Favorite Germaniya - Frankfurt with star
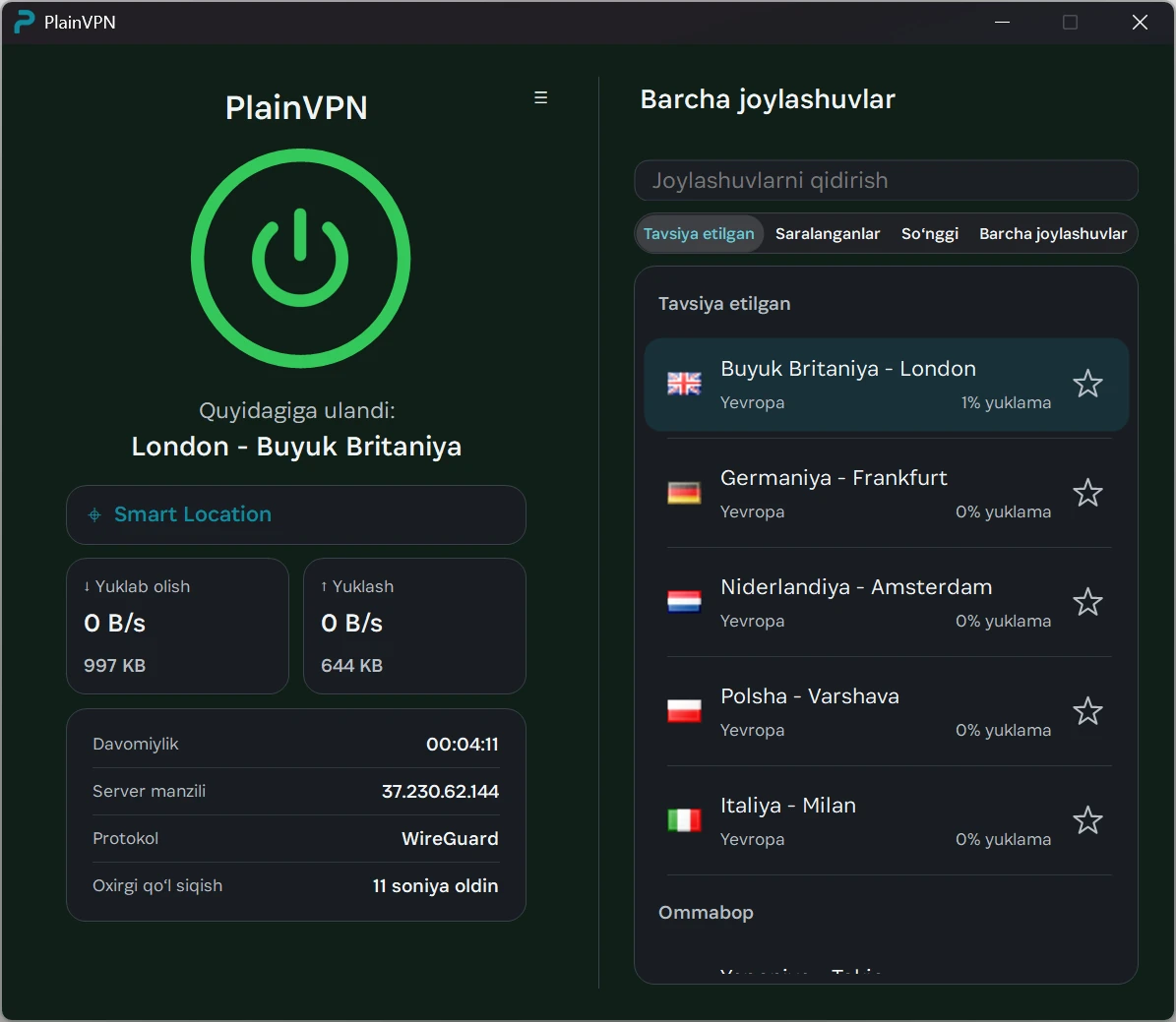 [x=1087, y=493]
